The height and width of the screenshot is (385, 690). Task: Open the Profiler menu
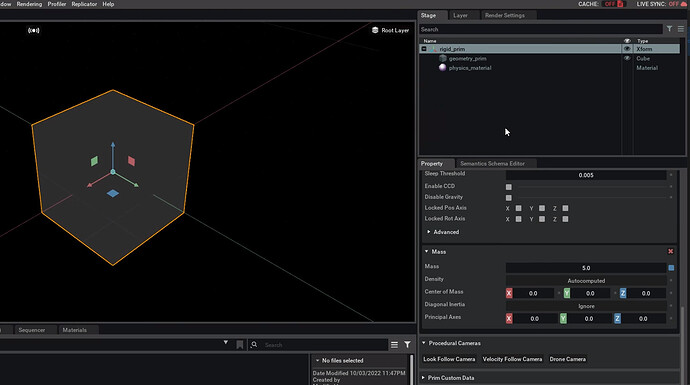(57, 4)
